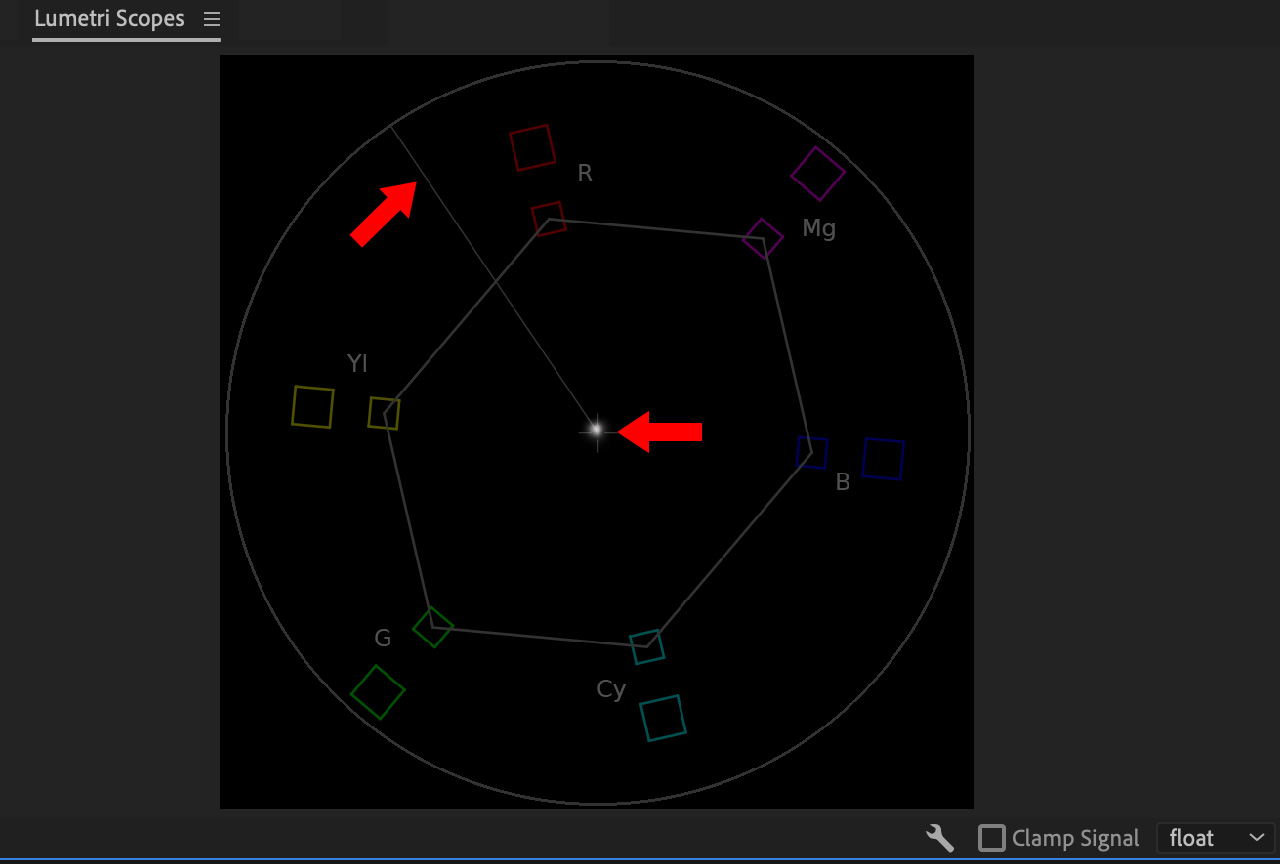Click the outer red target box
1280x864 pixels.
532,148
